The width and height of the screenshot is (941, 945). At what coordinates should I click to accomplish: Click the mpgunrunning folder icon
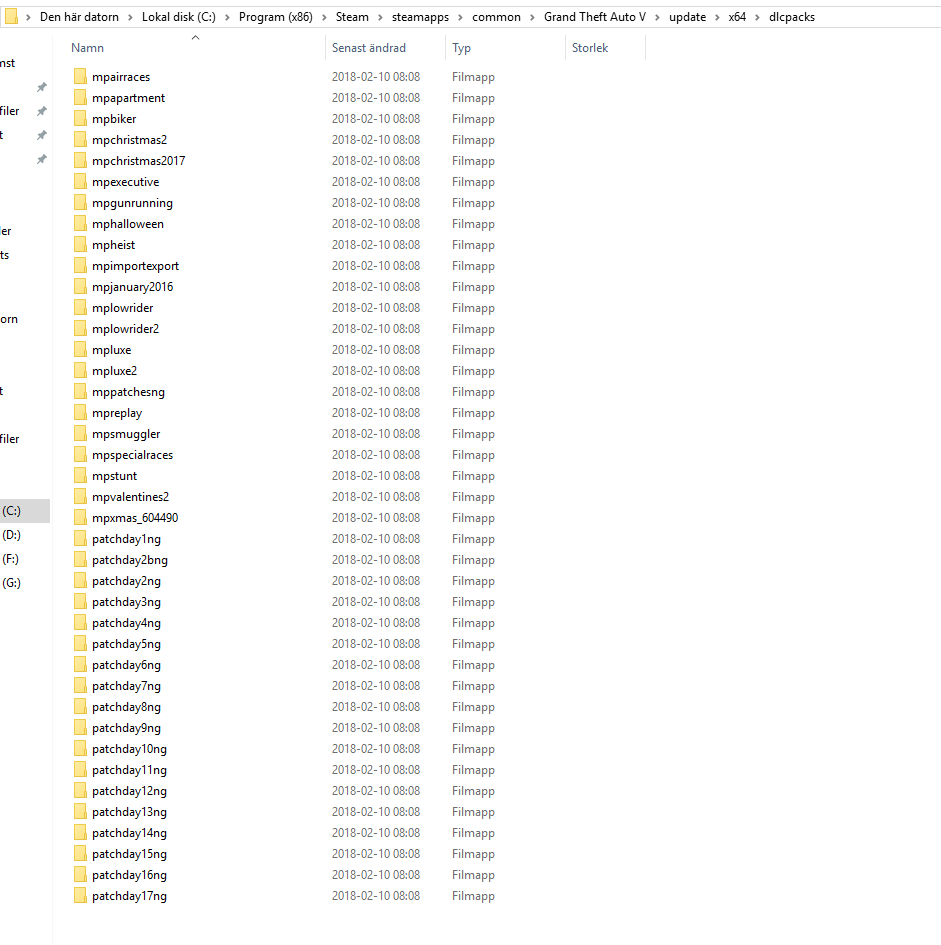(x=80, y=202)
